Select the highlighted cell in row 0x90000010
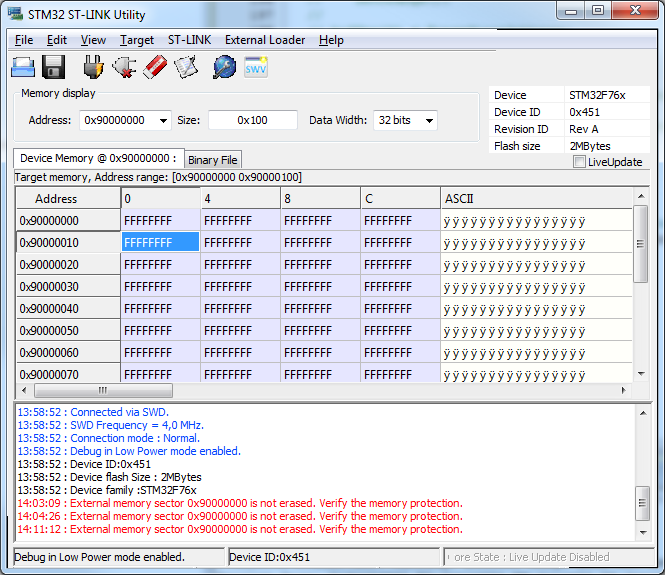The width and height of the screenshot is (665, 575). (160, 242)
